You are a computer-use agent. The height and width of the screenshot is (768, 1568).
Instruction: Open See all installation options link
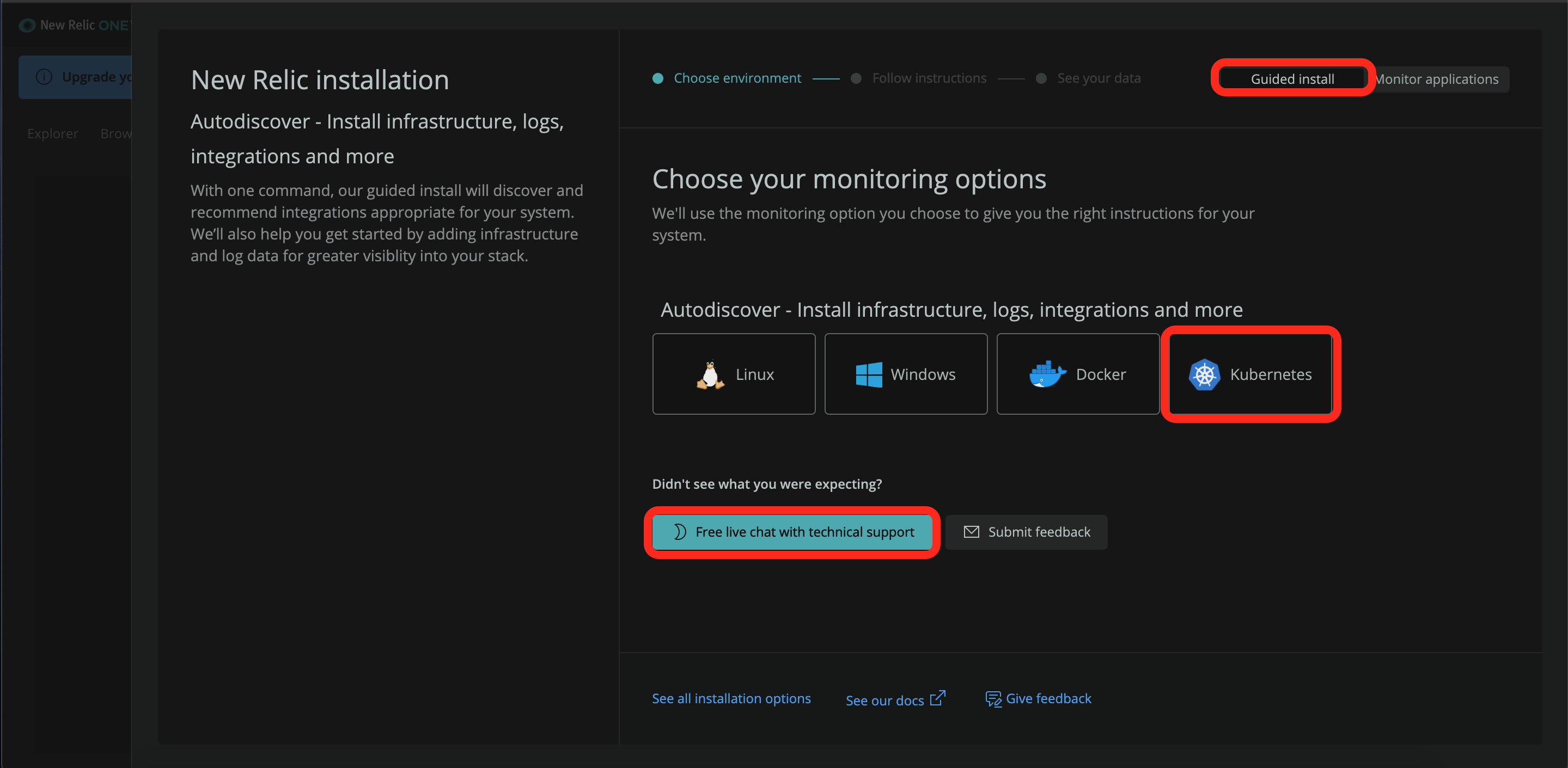(x=731, y=699)
